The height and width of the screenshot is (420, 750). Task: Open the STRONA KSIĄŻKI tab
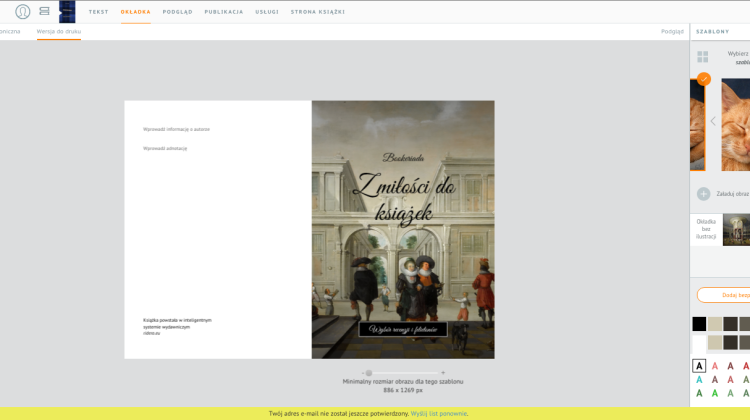pos(318,12)
